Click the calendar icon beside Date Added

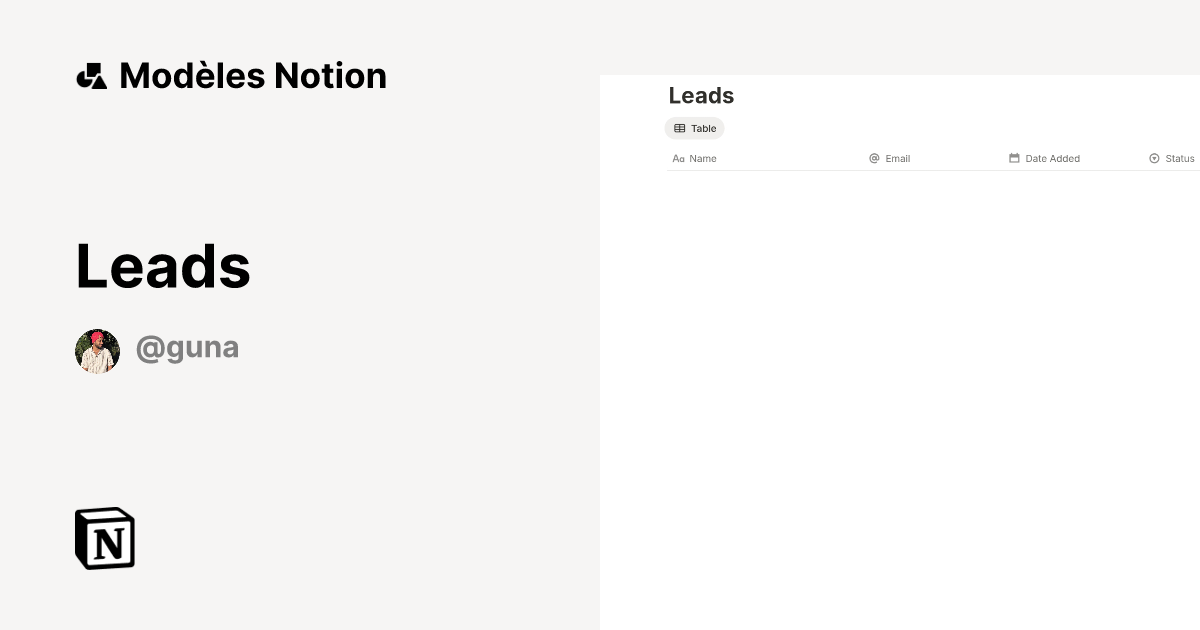1014,158
